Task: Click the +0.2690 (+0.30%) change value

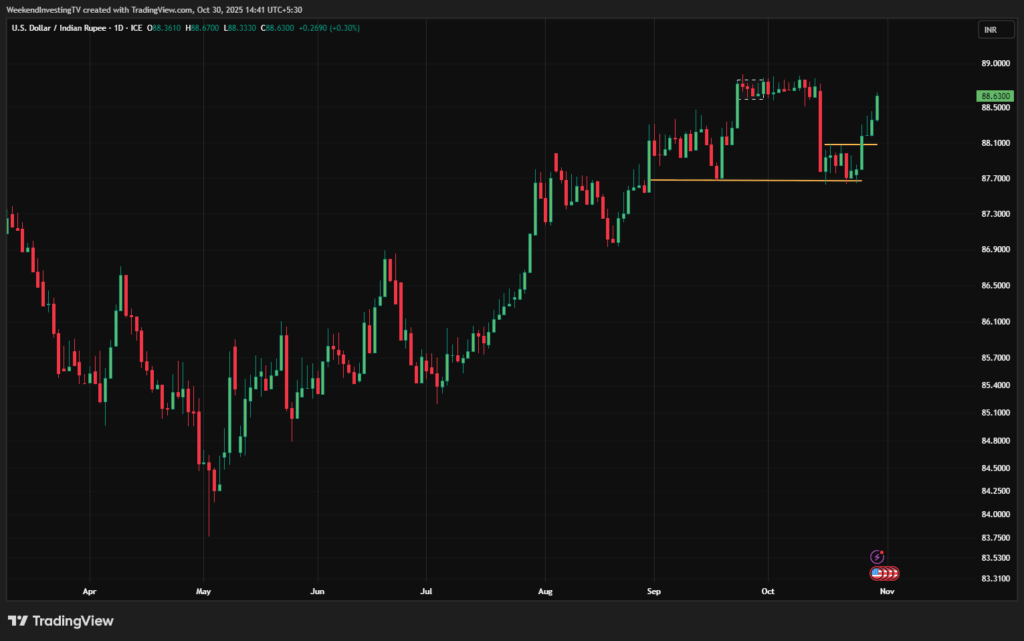Action: coord(332,28)
